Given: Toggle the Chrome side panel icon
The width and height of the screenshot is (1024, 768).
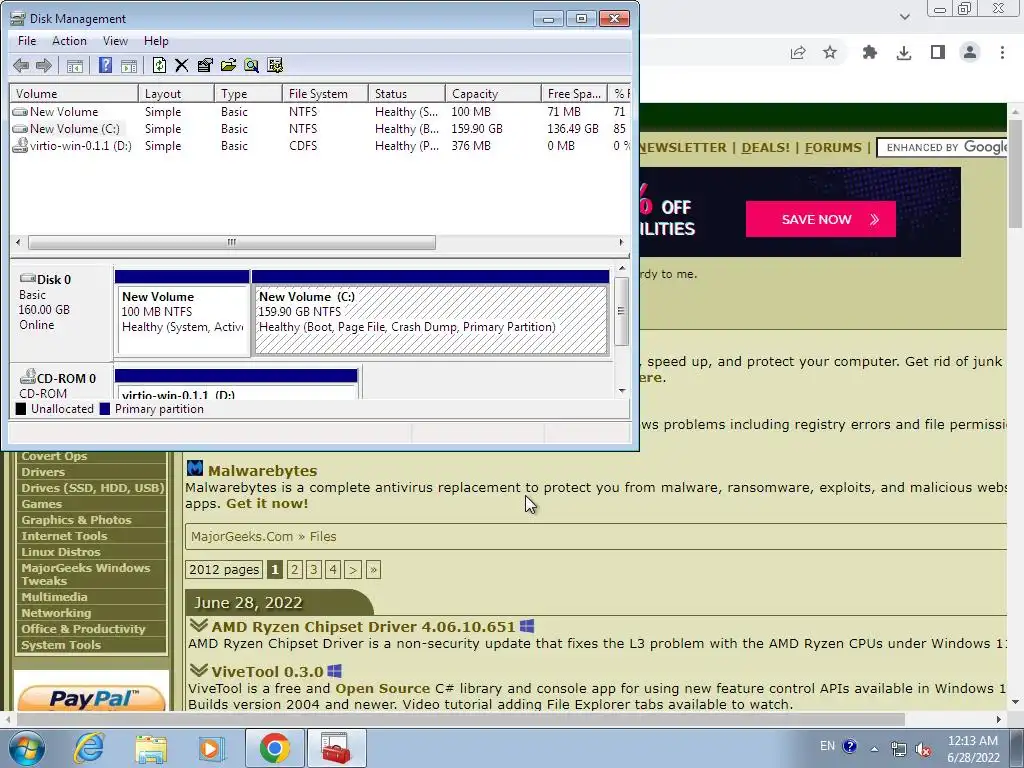Looking at the screenshot, I should point(938,52).
